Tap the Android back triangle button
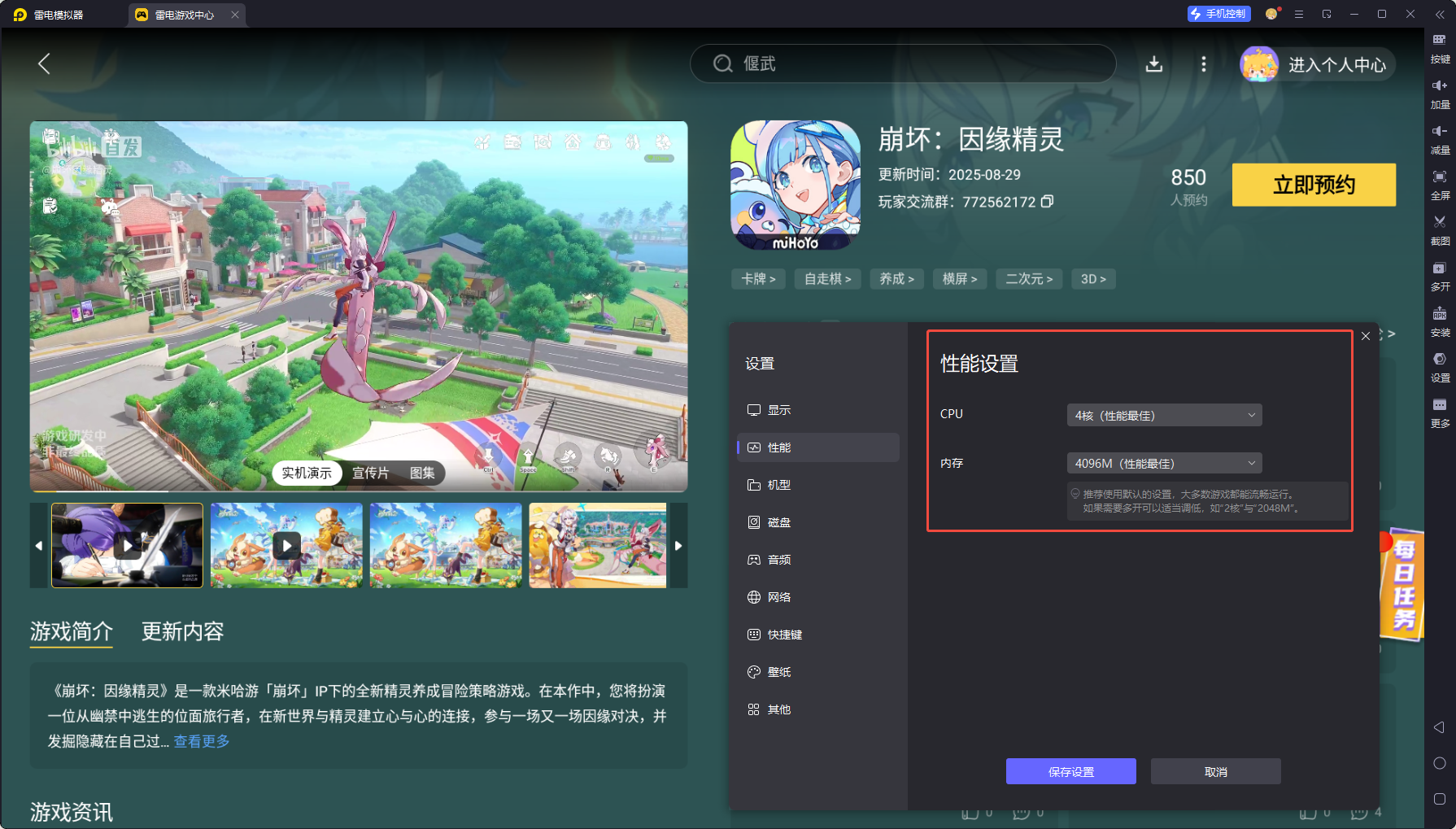Screen dimensions: 1456x829 point(1439,727)
